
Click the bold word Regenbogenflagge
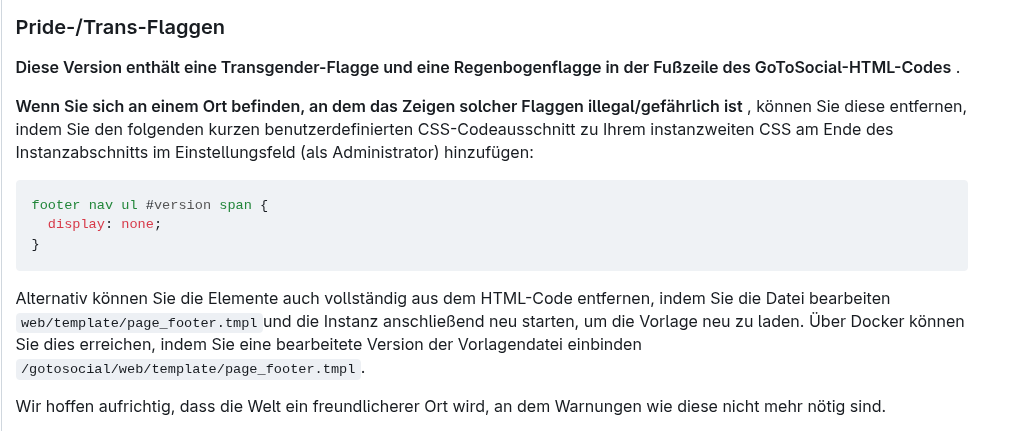click(x=520, y=68)
